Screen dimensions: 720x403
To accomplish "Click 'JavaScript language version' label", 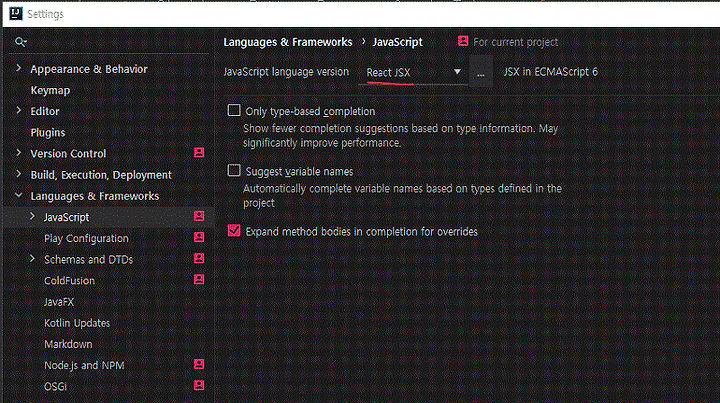I will click(286, 72).
